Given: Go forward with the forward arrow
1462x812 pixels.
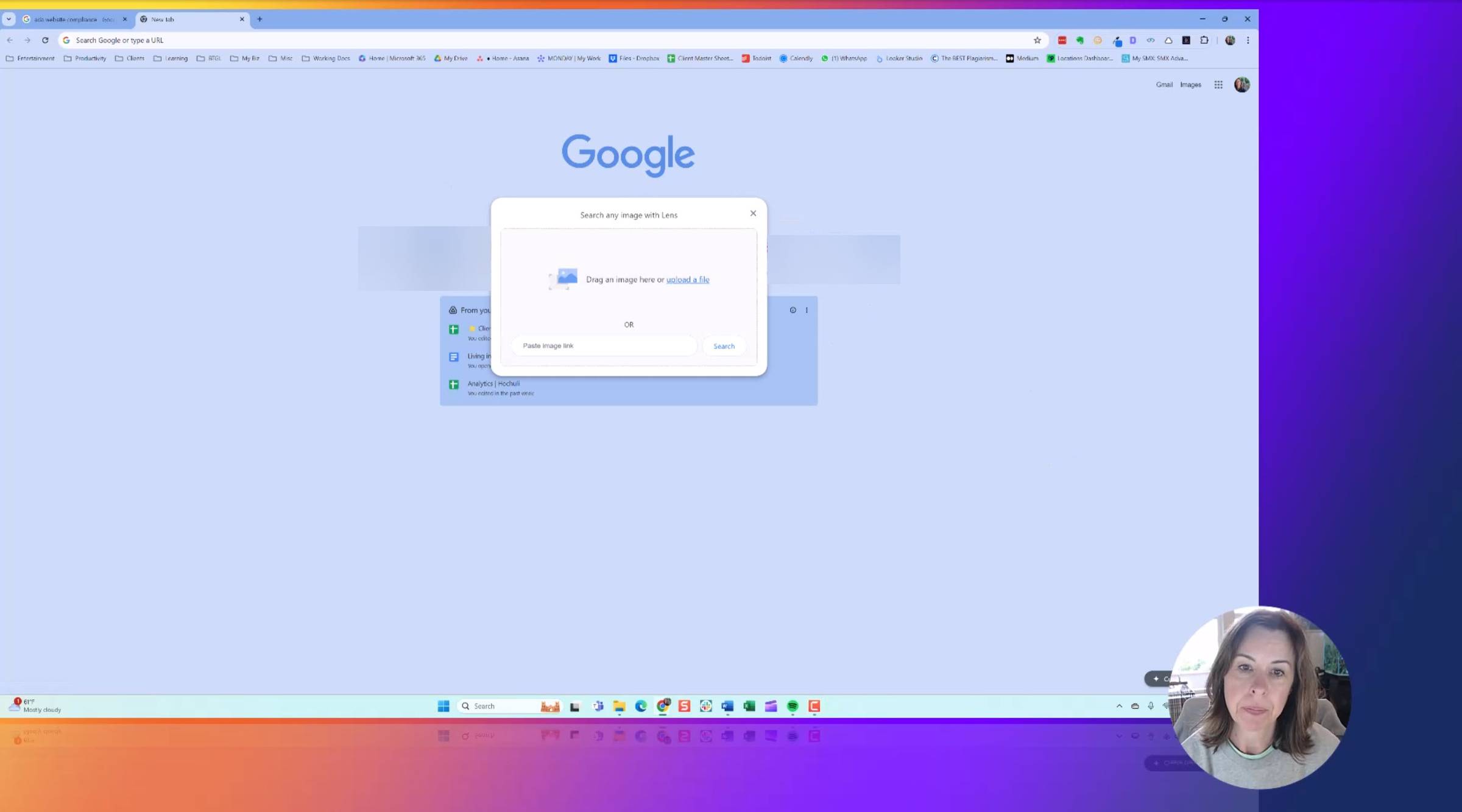Looking at the screenshot, I should point(27,40).
